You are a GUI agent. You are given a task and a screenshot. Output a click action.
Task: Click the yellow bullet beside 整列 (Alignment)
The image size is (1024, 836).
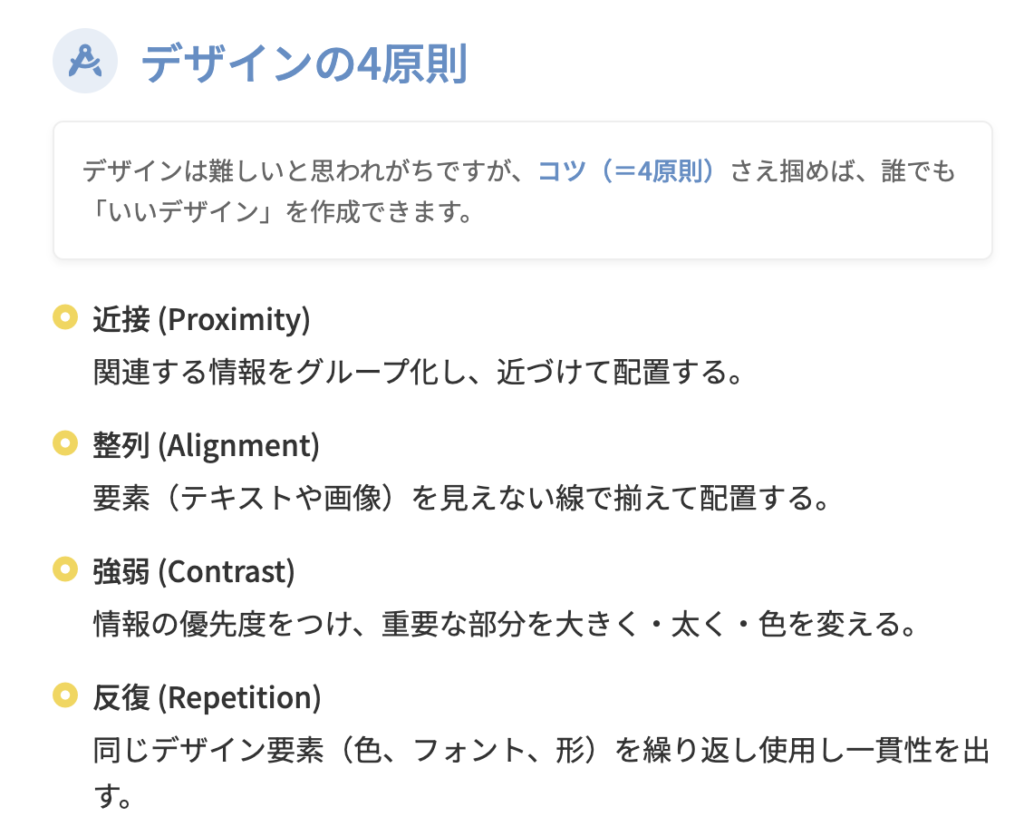click(x=65, y=443)
